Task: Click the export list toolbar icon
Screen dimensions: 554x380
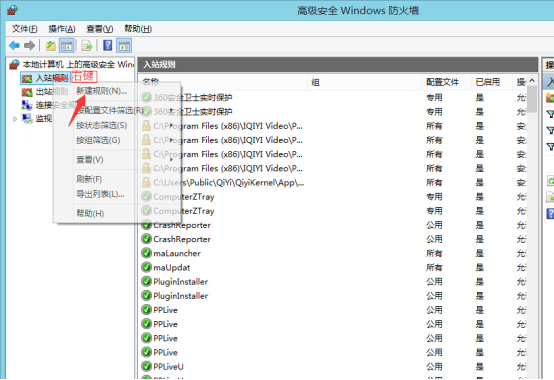Action: coord(87,46)
